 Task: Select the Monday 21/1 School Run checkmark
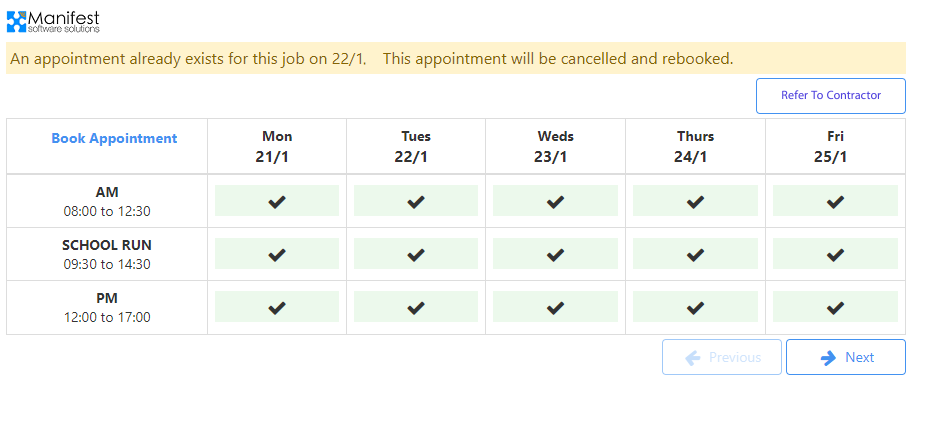pos(277,254)
